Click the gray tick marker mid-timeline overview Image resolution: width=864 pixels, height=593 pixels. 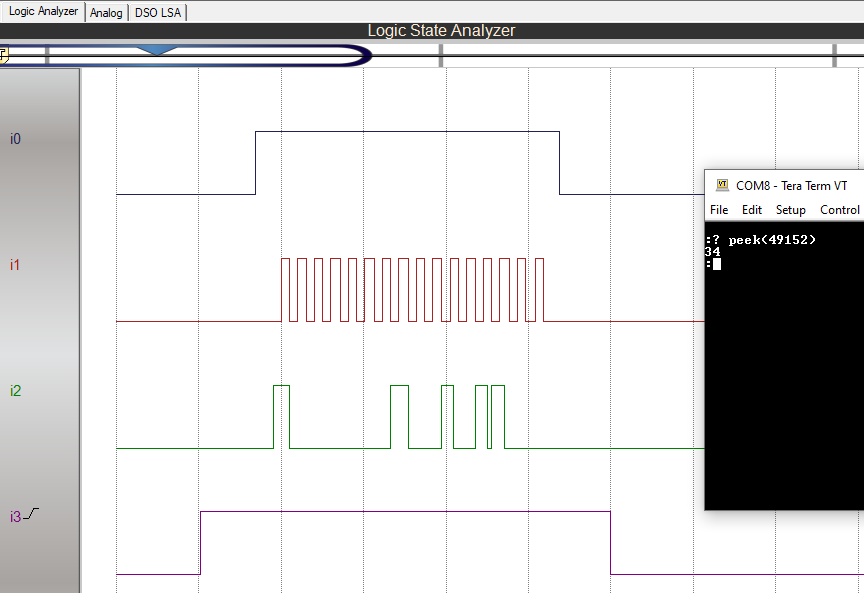tap(441, 56)
